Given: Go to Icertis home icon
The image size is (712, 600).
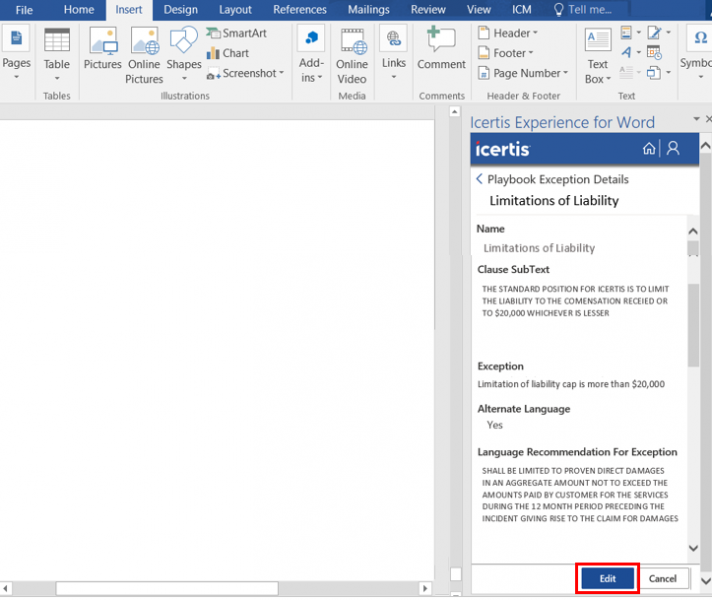Looking at the screenshot, I should (649, 149).
